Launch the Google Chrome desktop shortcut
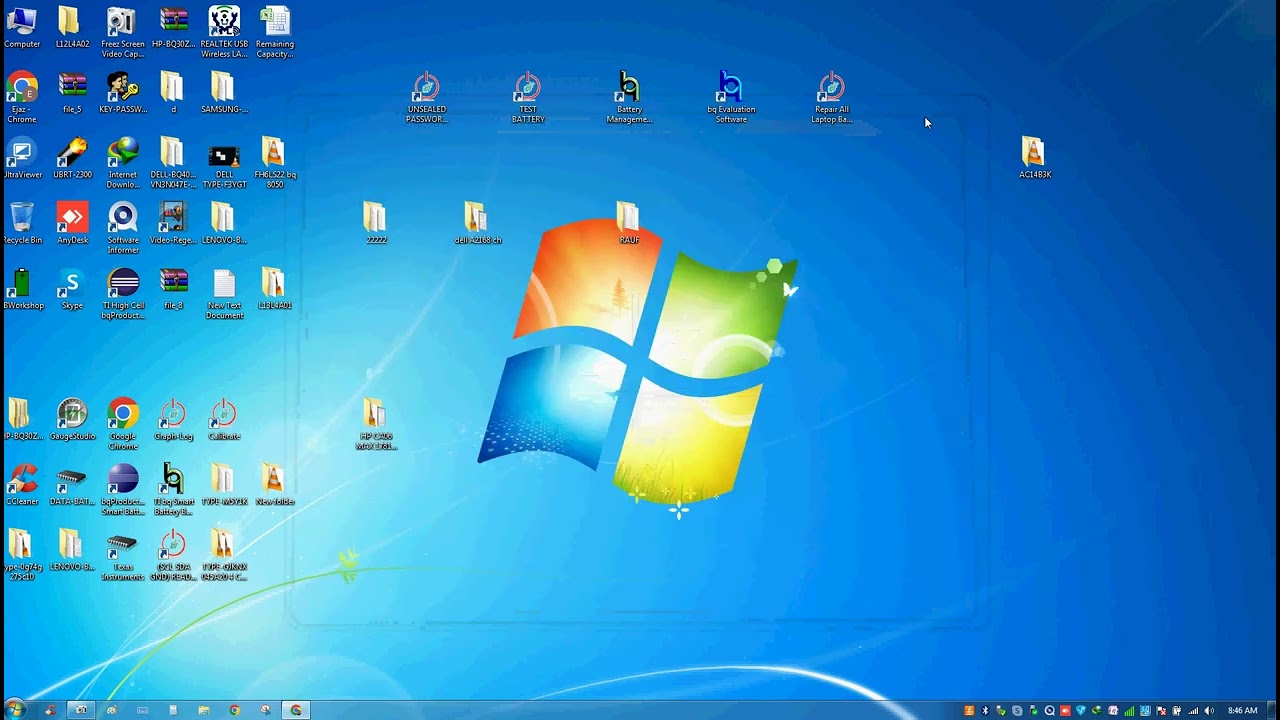Image resolution: width=1280 pixels, height=720 pixels. click(122, 424)
